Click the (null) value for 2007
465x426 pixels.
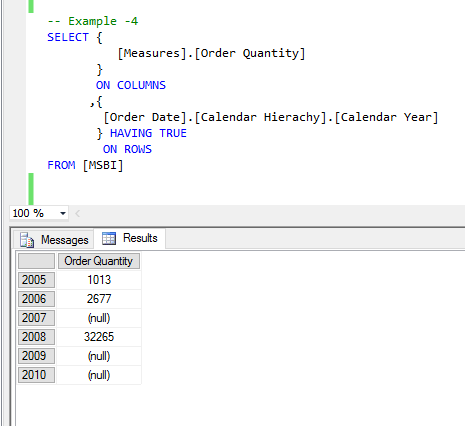pyautogui.click(x=99, y=318)
